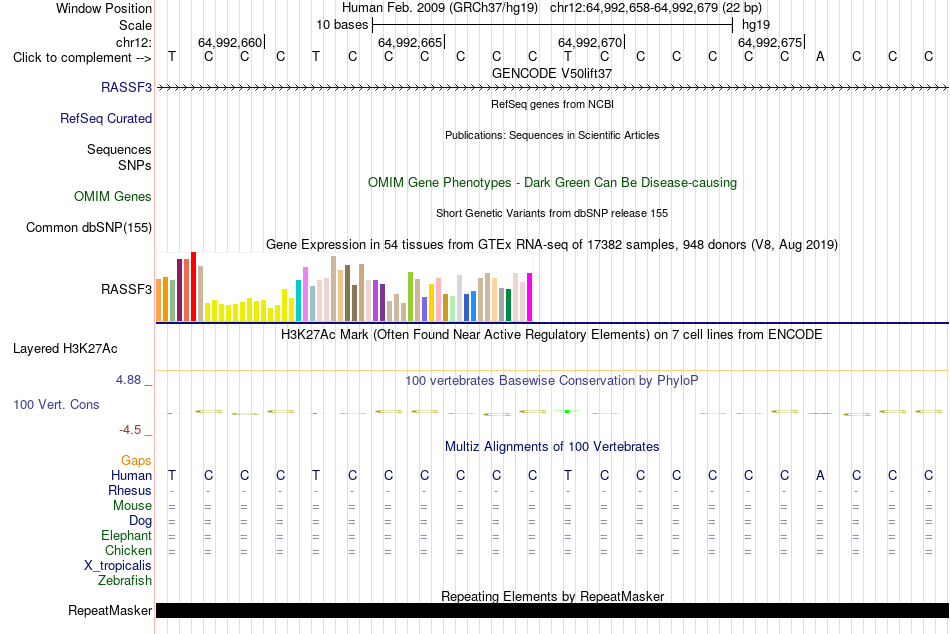Click 'Publications: Sequences in Scientific Articles' title

(552, 135)
